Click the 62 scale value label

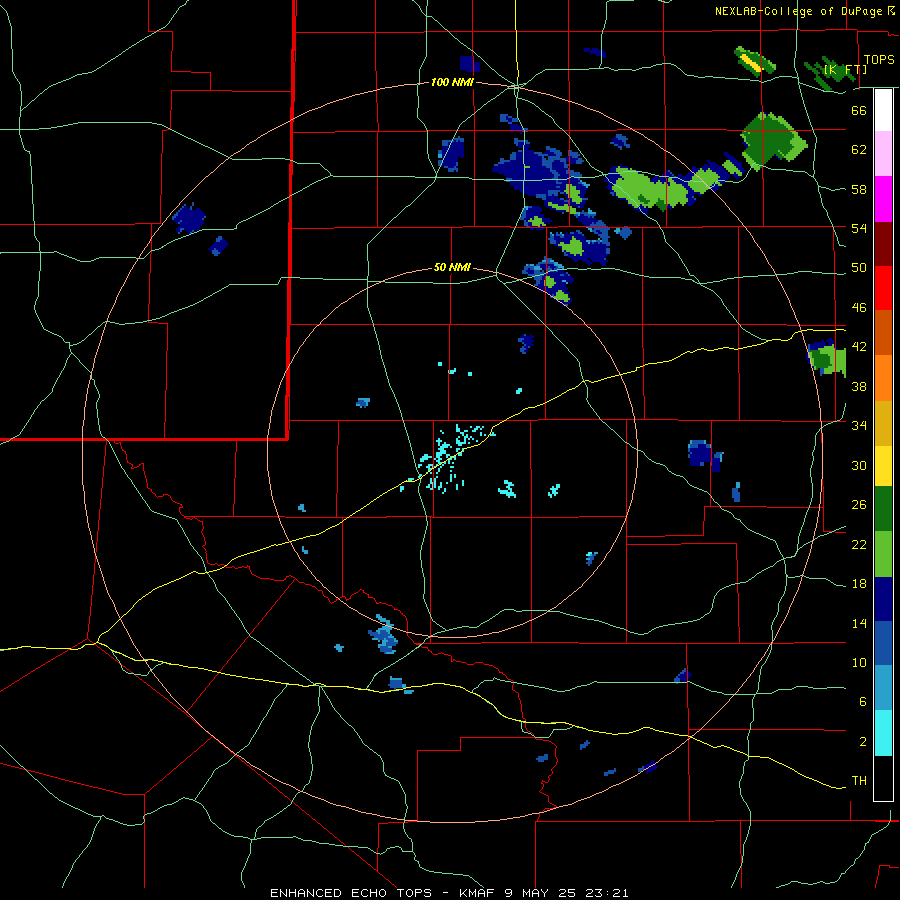(859, 150)
